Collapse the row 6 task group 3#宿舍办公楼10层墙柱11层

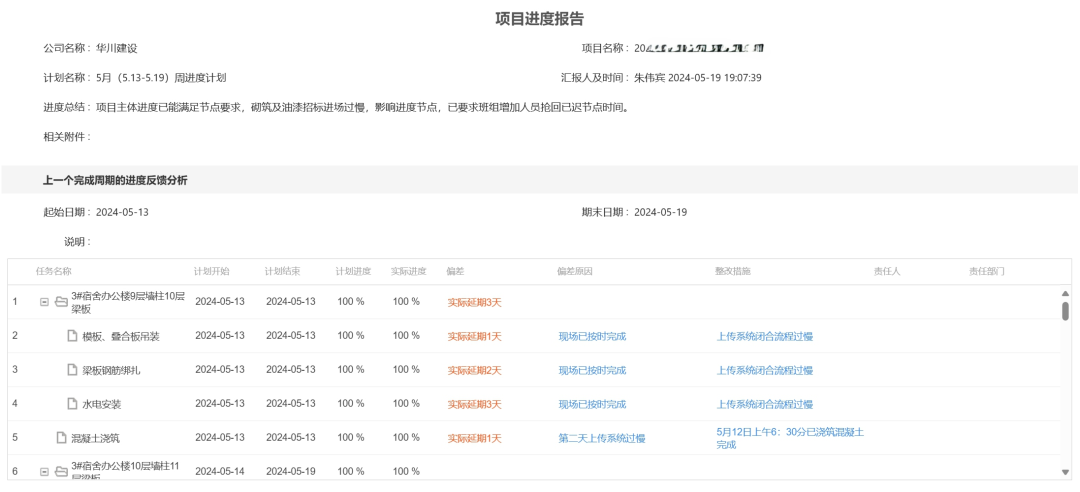(x=44, y=472)
